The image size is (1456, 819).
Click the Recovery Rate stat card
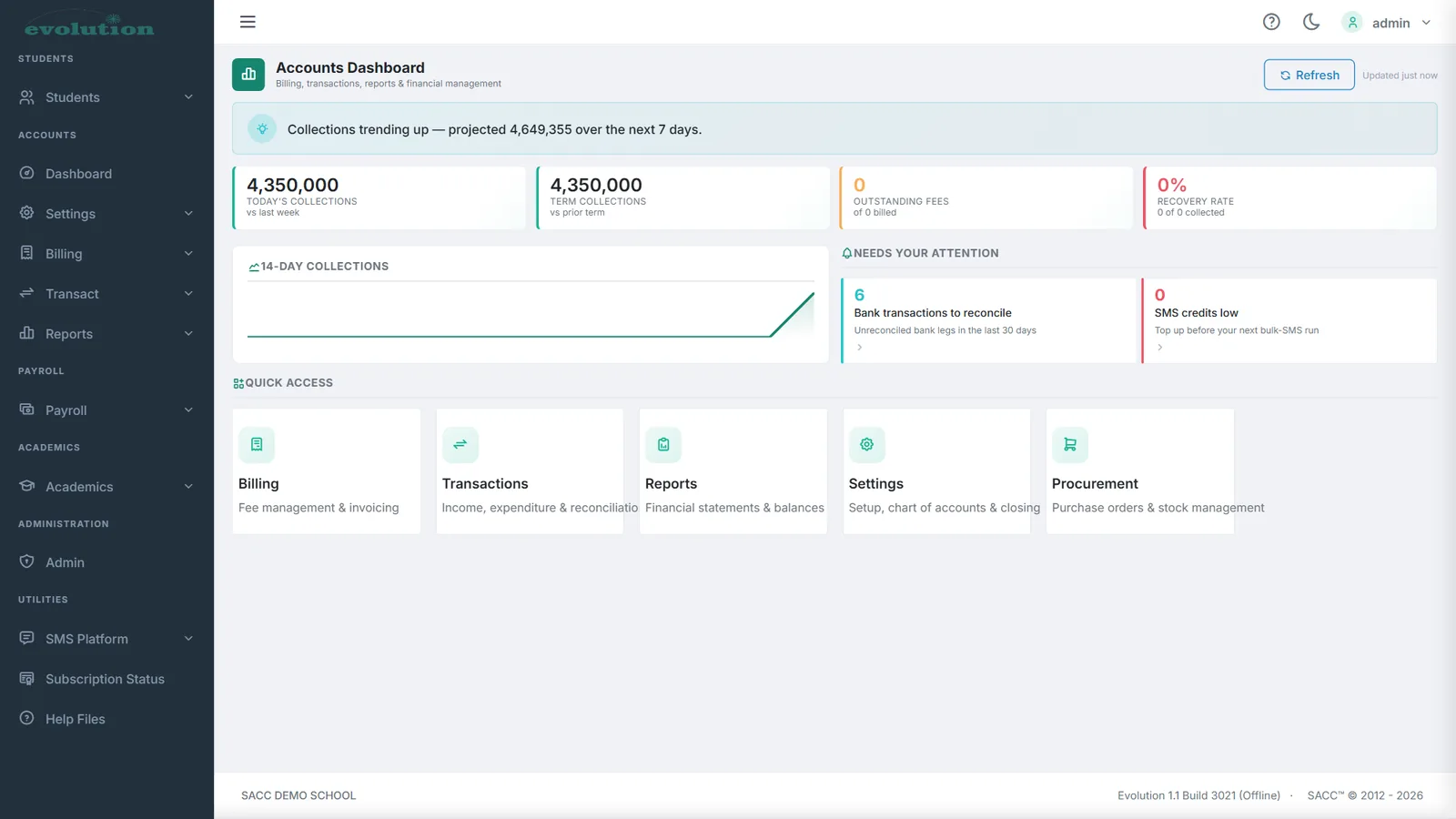[1289, 197]
